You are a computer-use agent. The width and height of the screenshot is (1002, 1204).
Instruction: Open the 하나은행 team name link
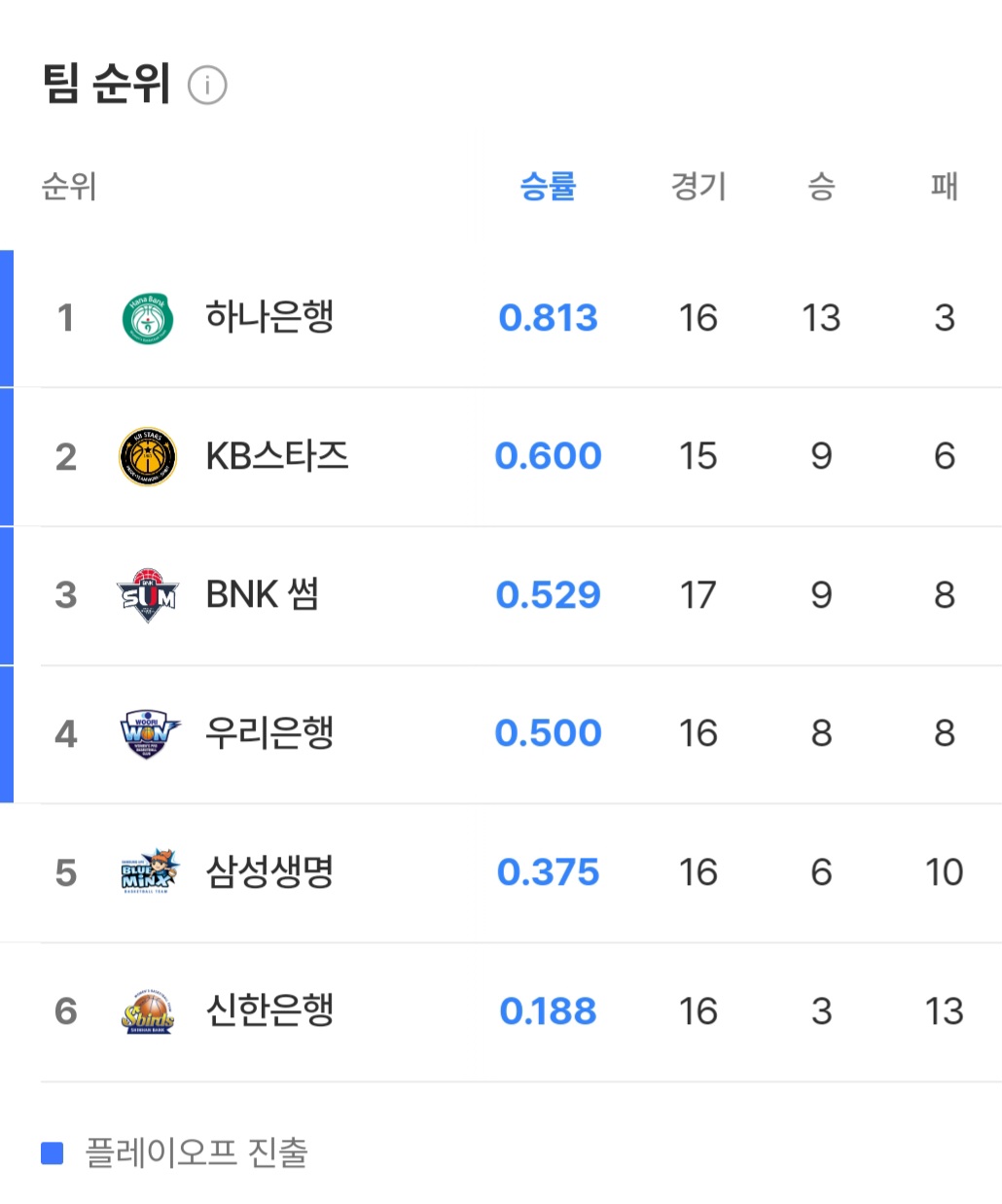tap(269, 317)
